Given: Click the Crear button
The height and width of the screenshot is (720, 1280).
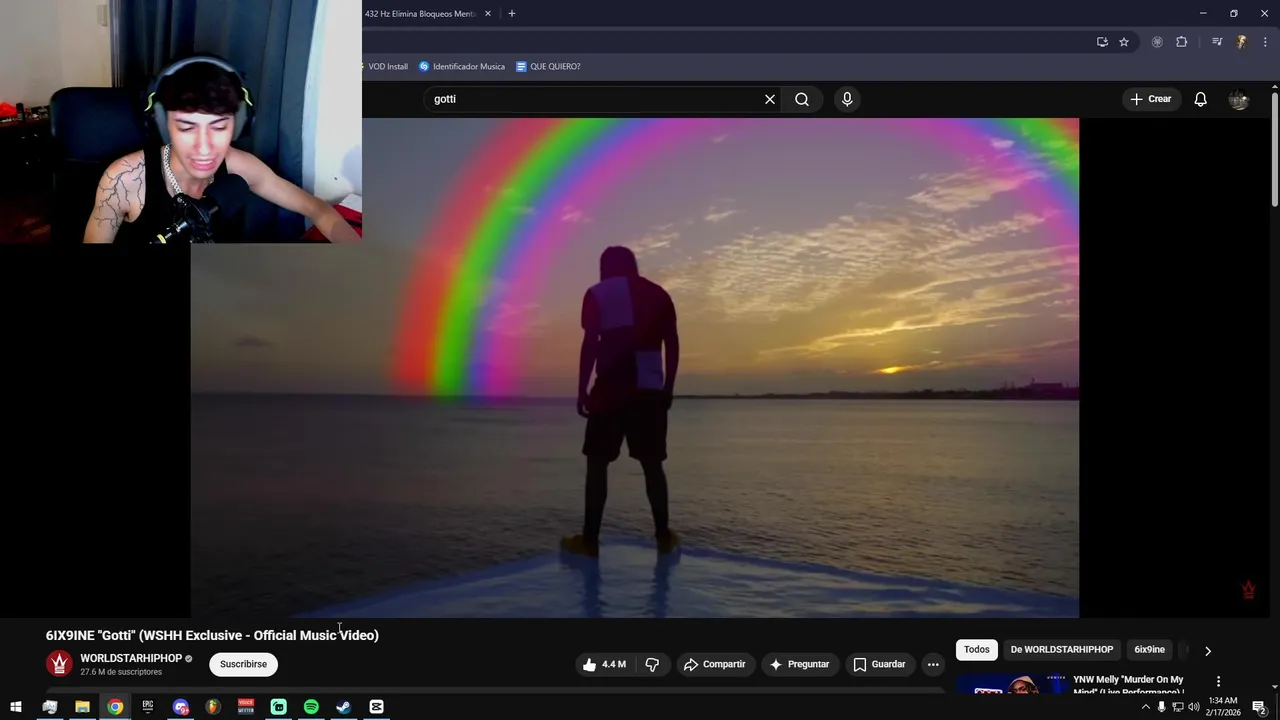Looking at the screenshot, I should pyautogui.click(x=1150, y=99).
